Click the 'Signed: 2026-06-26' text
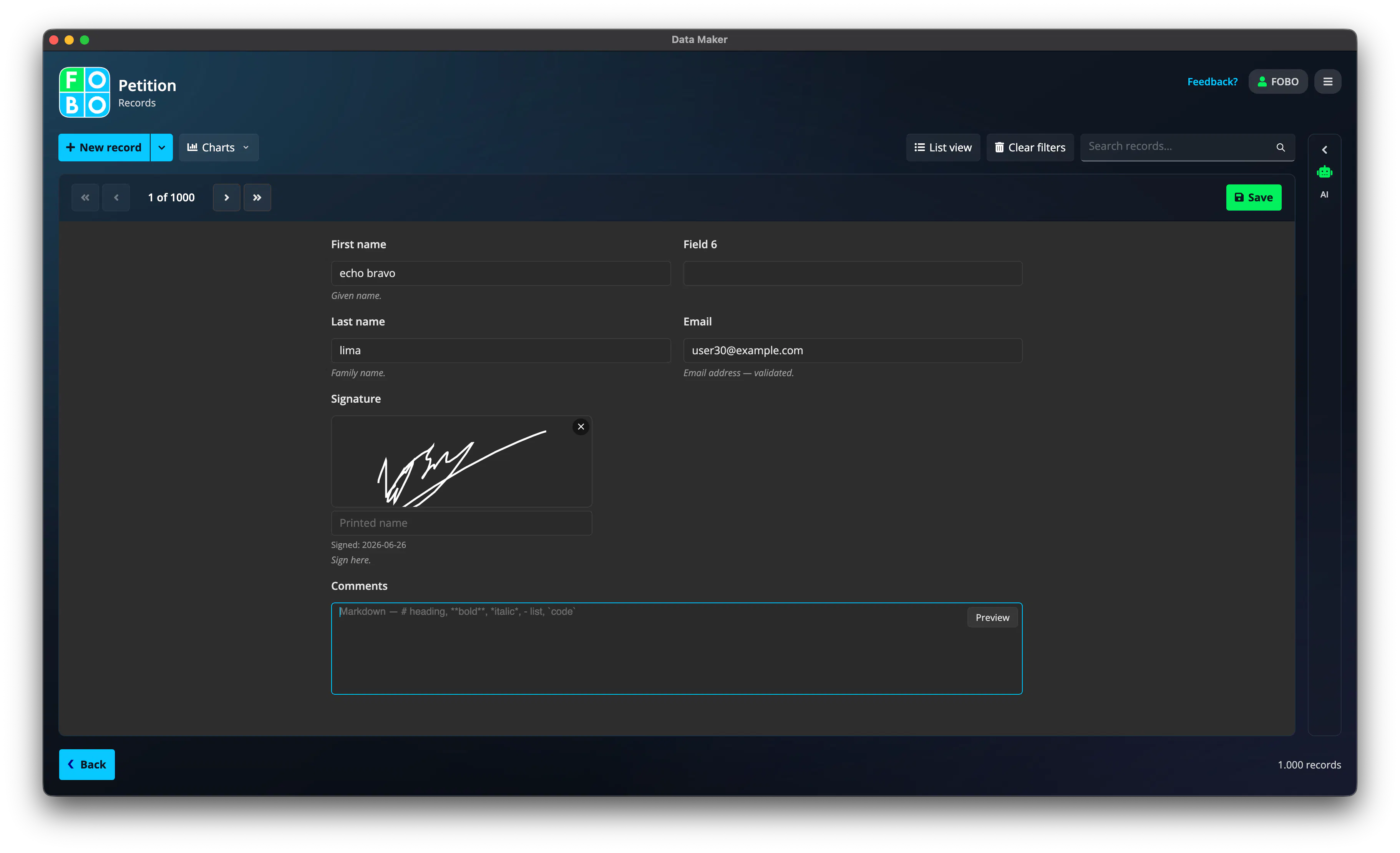 (368, 544)
